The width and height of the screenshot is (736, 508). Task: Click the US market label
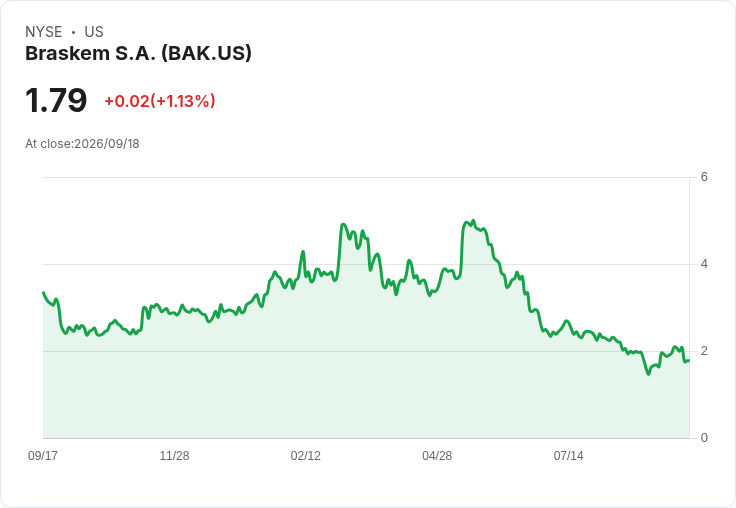tap(94, 32)
